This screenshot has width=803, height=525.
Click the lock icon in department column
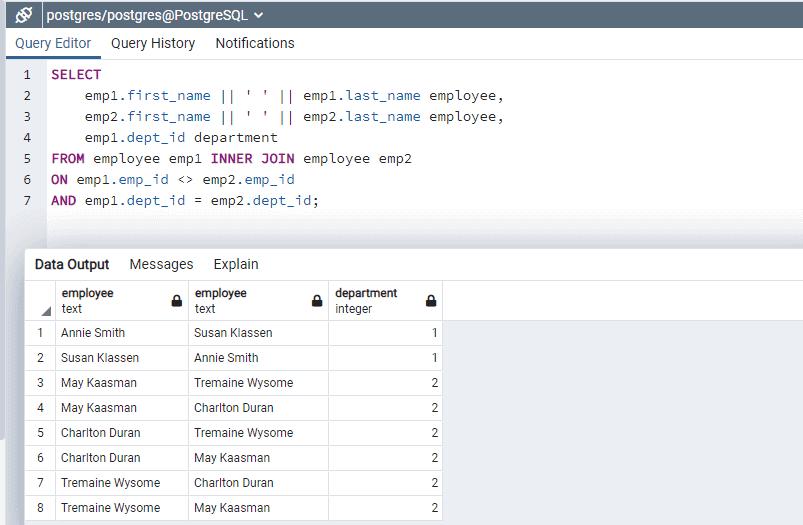coord(431,301)
